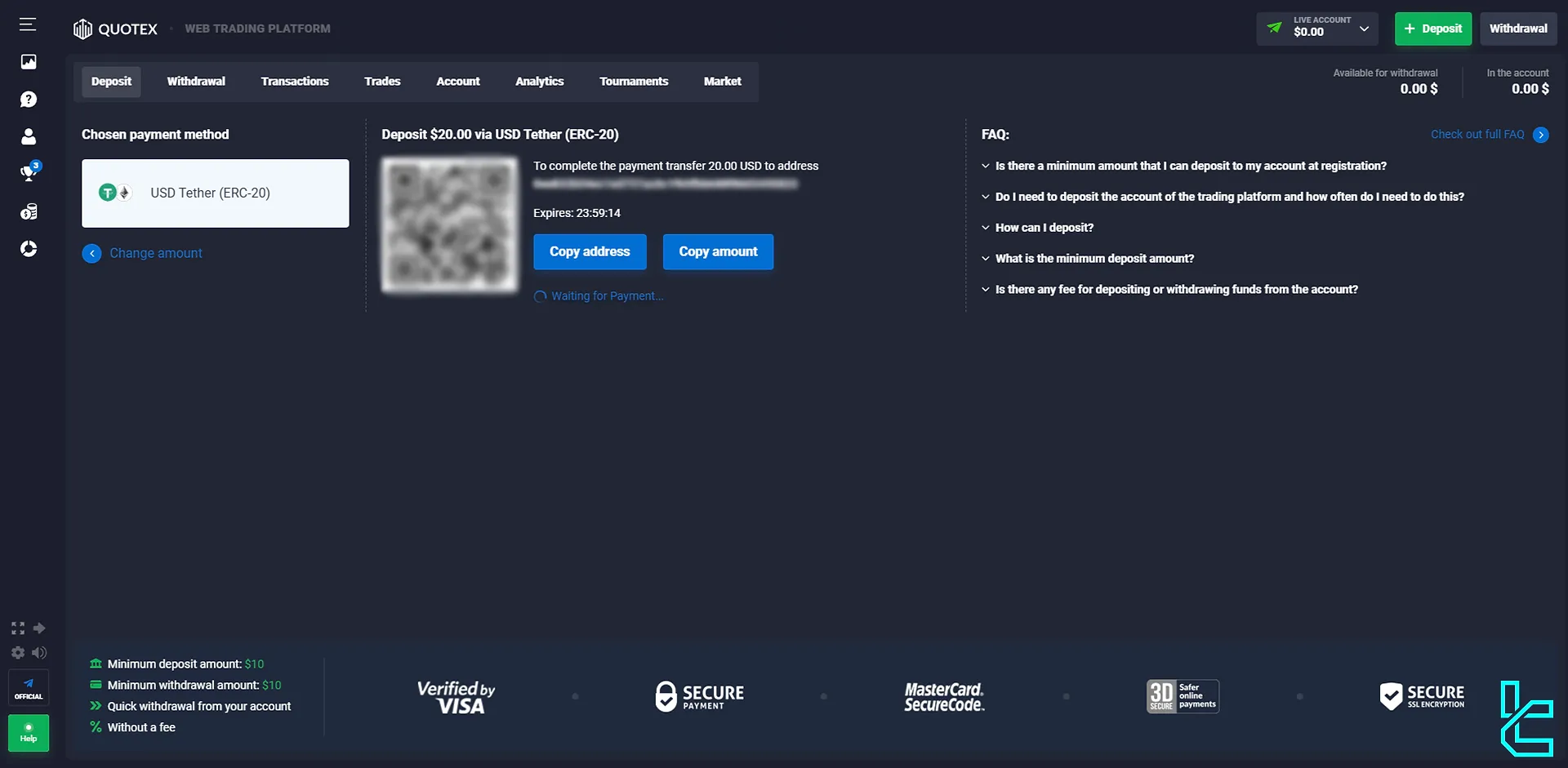
Task: Switch to the Withdrawal tab
Action: [196, 82]
